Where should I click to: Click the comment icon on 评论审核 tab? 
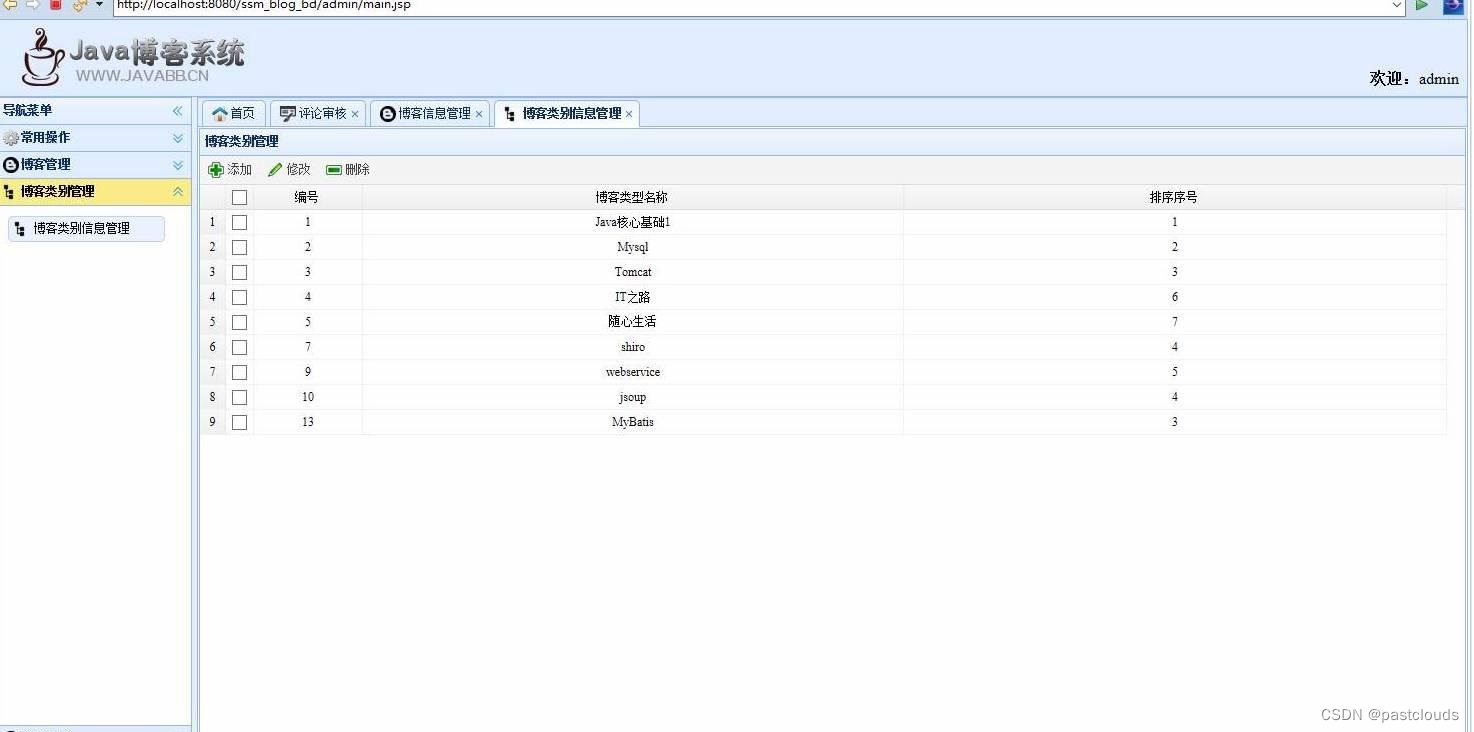288,114
